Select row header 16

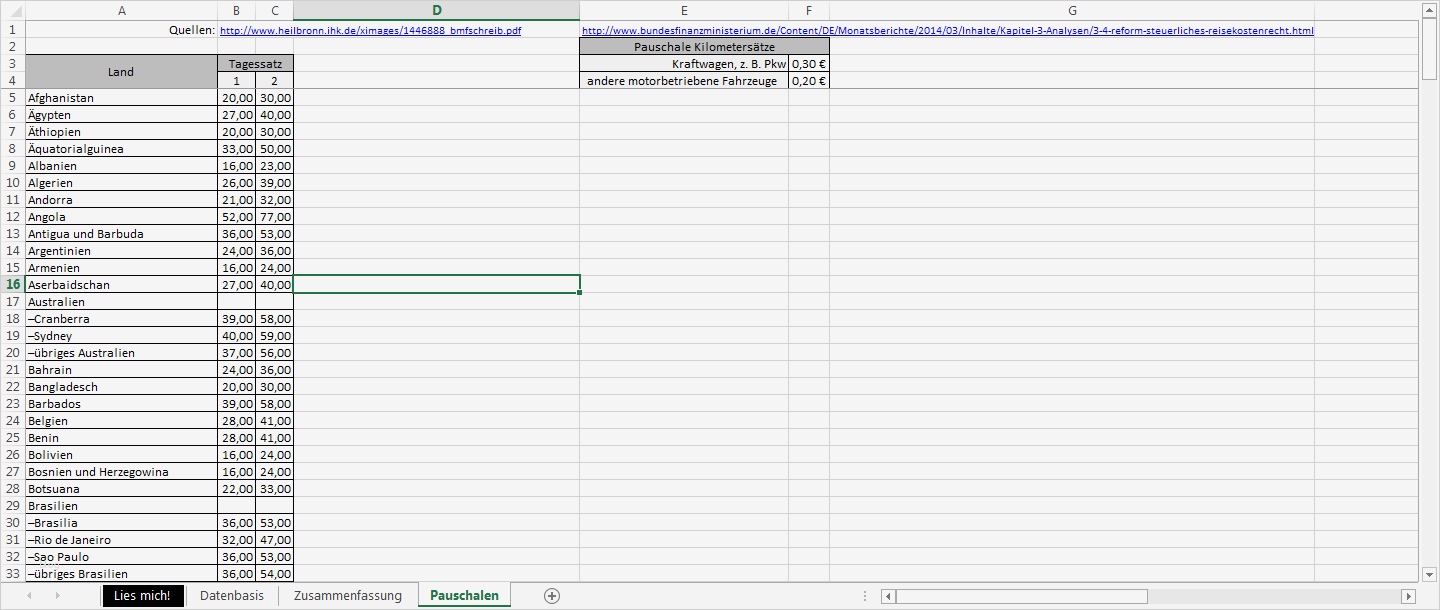[13, 284]
